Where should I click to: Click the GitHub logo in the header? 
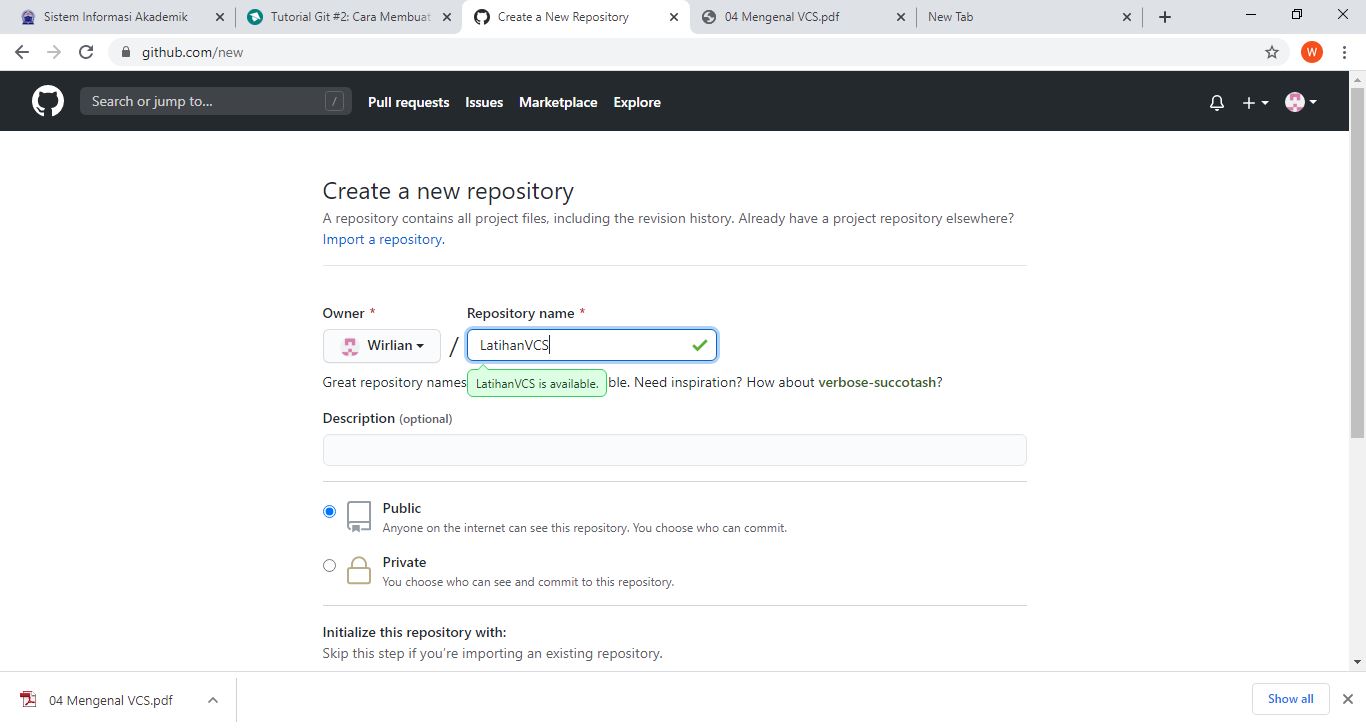point(47,101)
